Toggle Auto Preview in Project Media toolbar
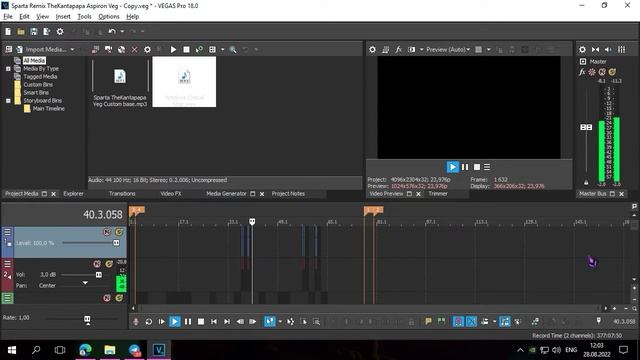 click(x=199, y=49)
